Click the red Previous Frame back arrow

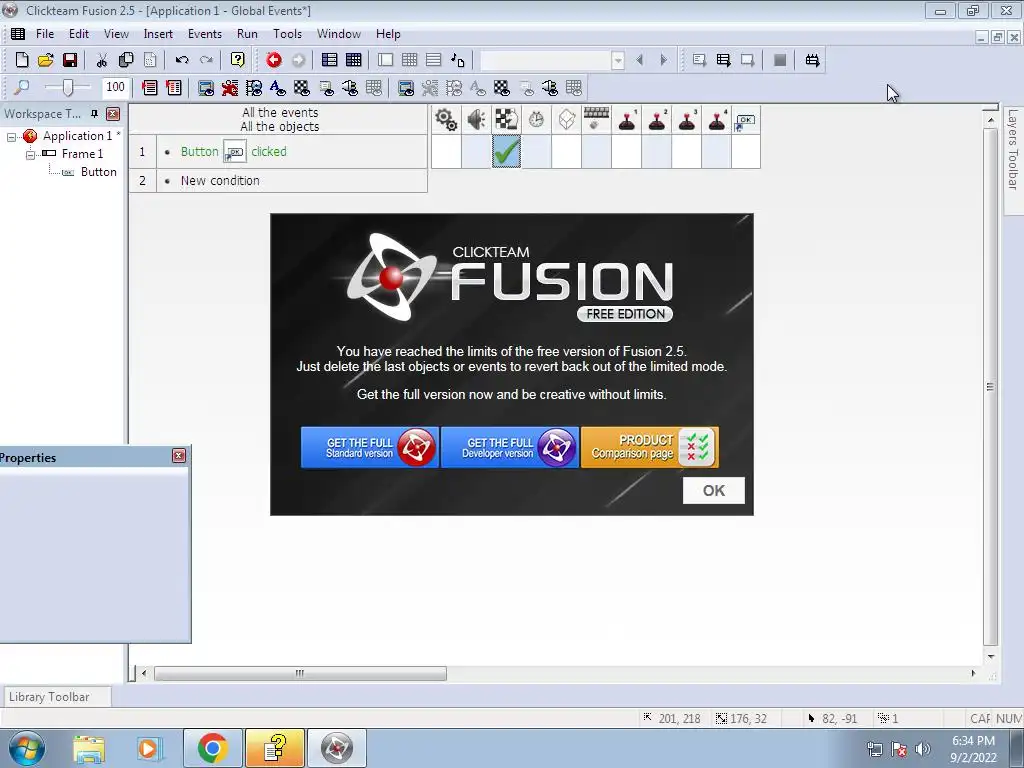(274, 60)
